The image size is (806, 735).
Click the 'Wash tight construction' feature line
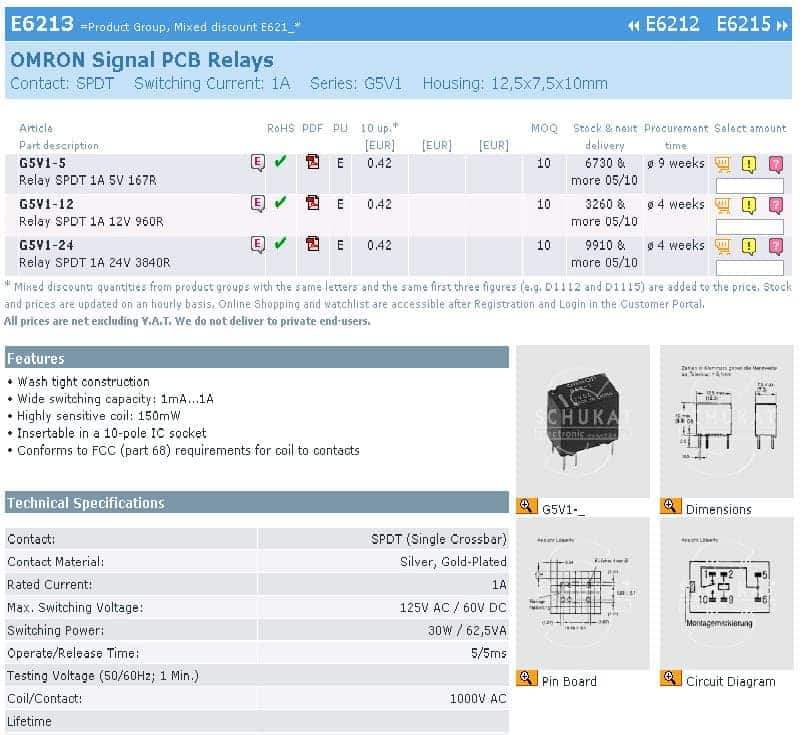point(83,382)
